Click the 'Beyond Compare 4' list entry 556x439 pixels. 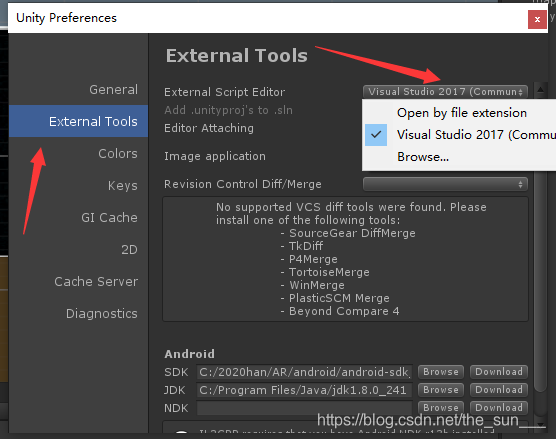coord(344,311)
